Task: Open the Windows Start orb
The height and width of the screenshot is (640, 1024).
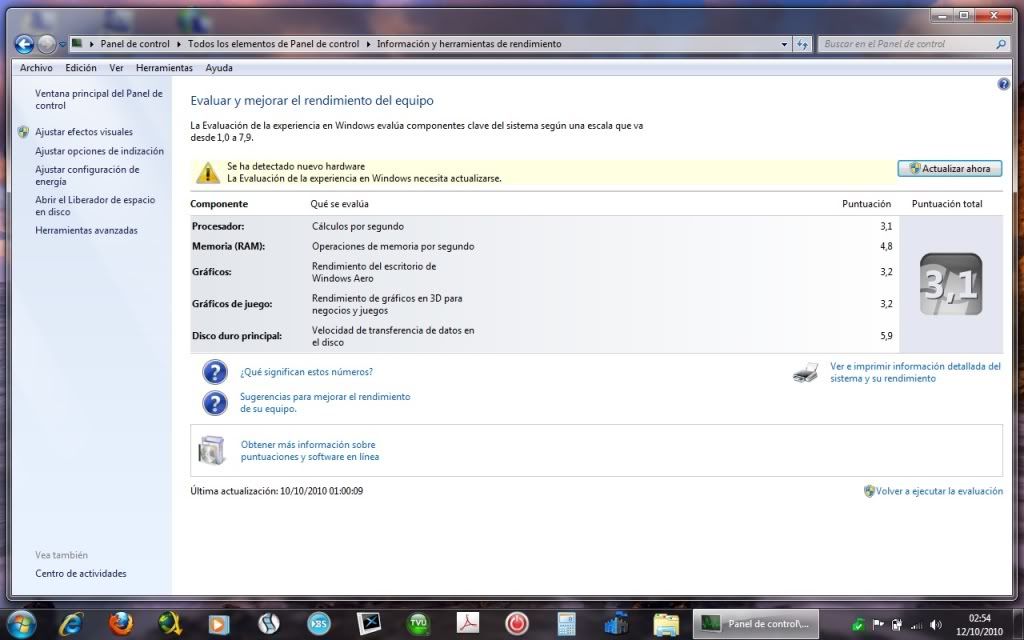Action: [x=21, y=624]
